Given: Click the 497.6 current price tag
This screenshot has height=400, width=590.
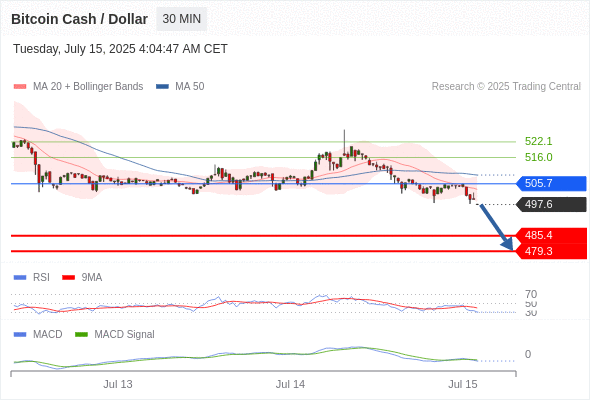Looking at the screenshot, I should coord(551,204).
